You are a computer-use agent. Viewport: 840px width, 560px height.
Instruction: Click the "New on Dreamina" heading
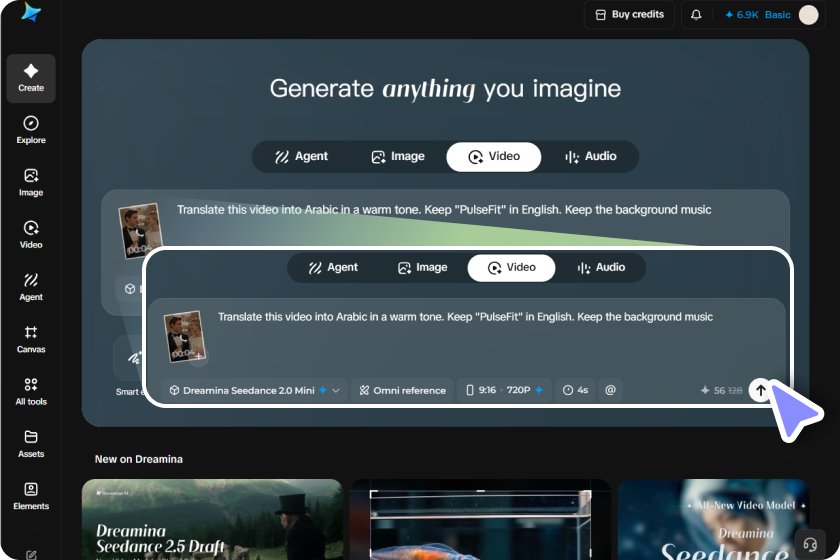(139, 459)
